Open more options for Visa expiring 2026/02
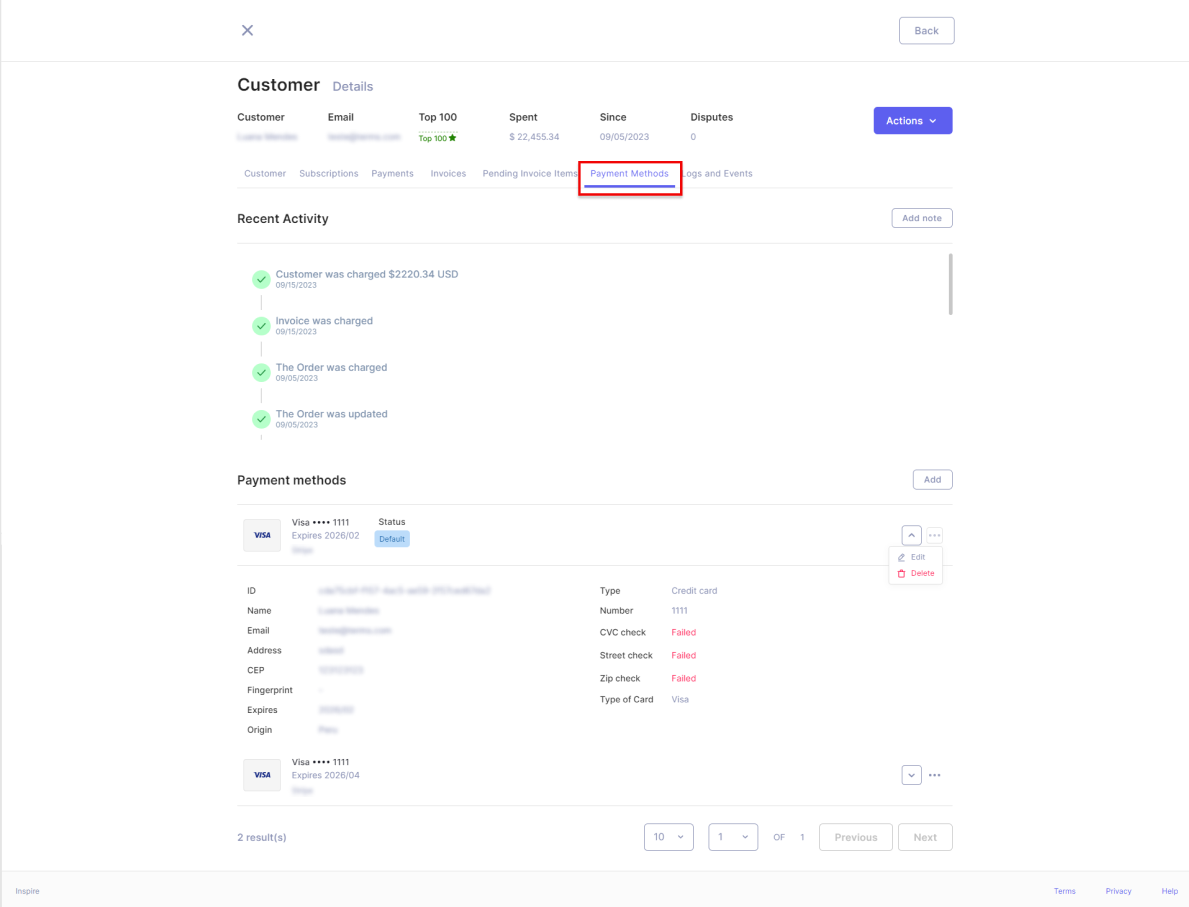The width and height of the screenshot is (1189, 907). click(x=934, y=535)
